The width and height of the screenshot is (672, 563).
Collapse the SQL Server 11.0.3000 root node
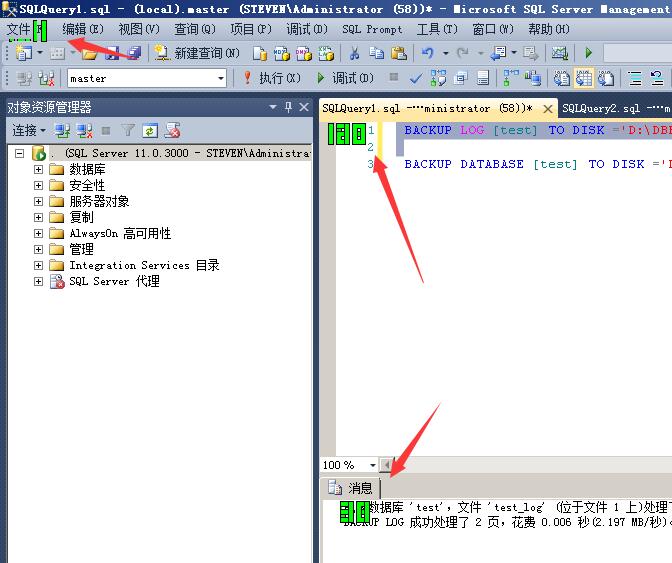pos(19,153)
